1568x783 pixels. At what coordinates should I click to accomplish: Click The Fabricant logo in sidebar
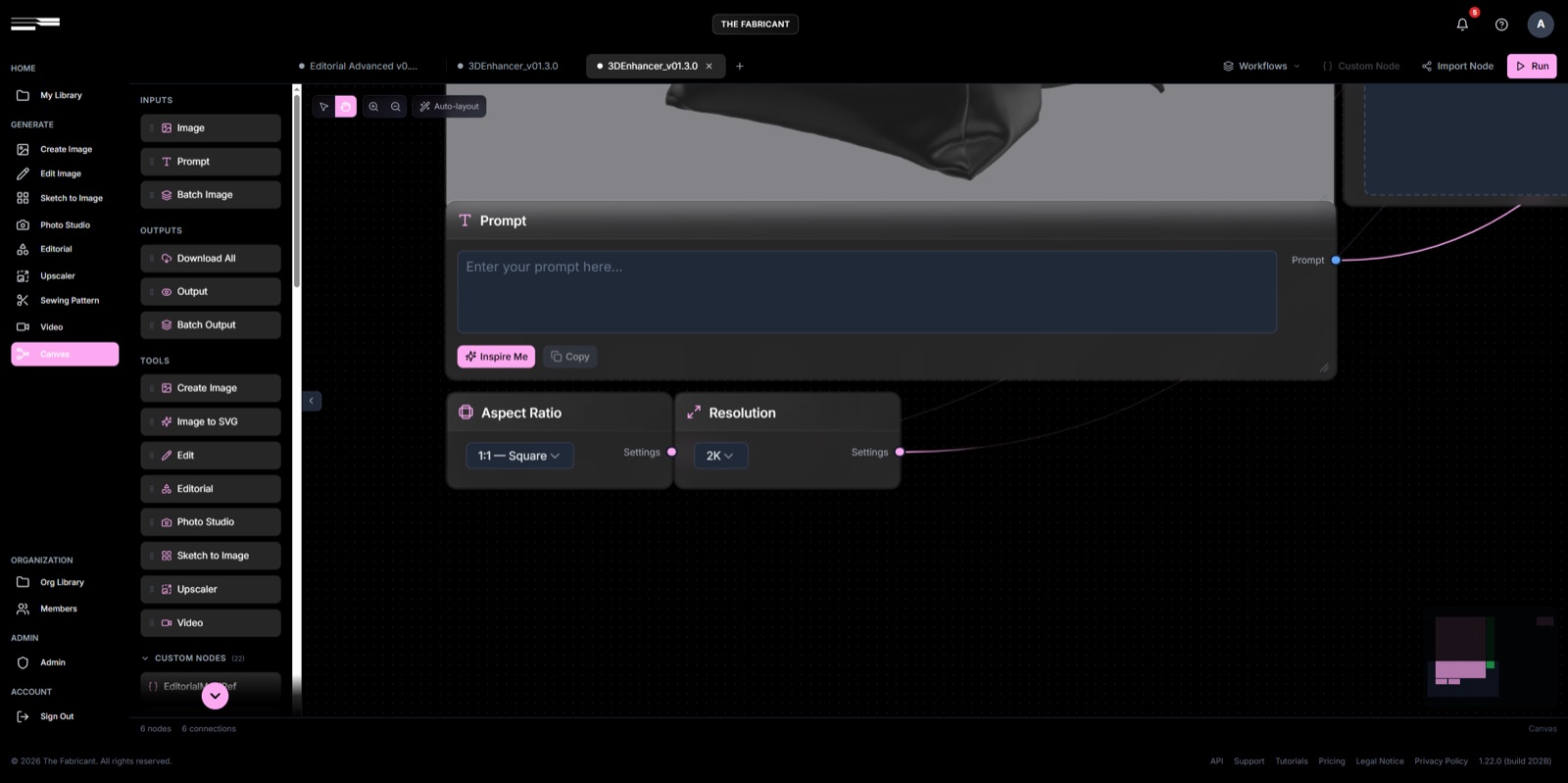pos(35,23)
